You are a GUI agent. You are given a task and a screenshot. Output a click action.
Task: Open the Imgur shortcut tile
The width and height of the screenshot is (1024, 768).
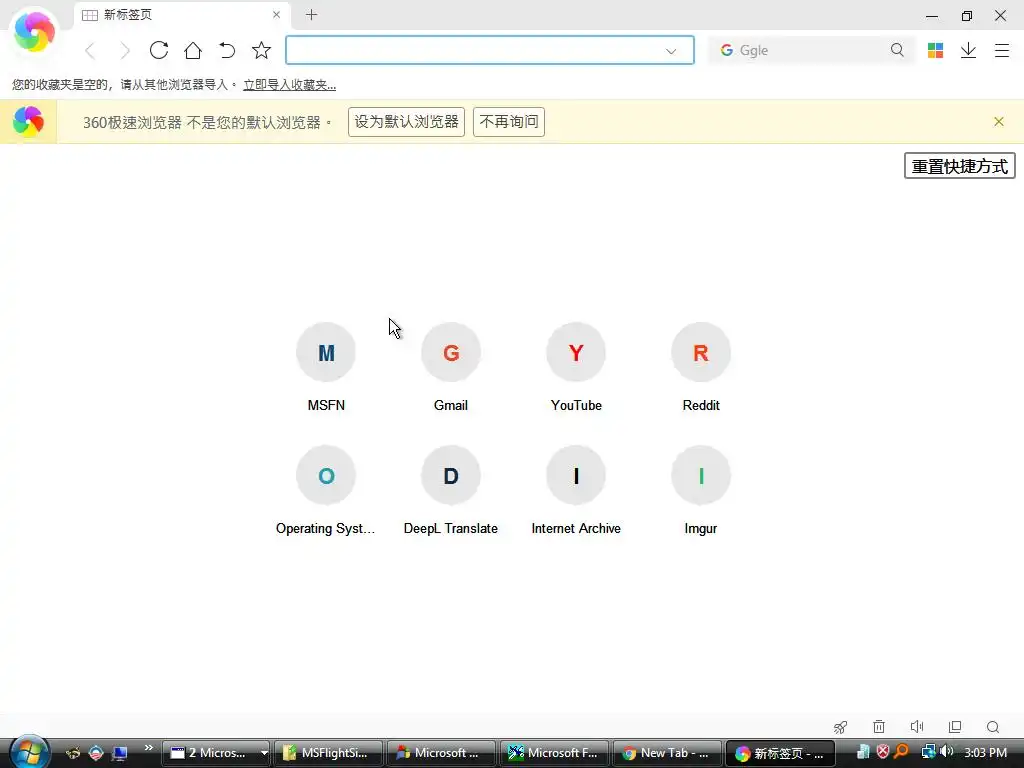coord(701,490)
